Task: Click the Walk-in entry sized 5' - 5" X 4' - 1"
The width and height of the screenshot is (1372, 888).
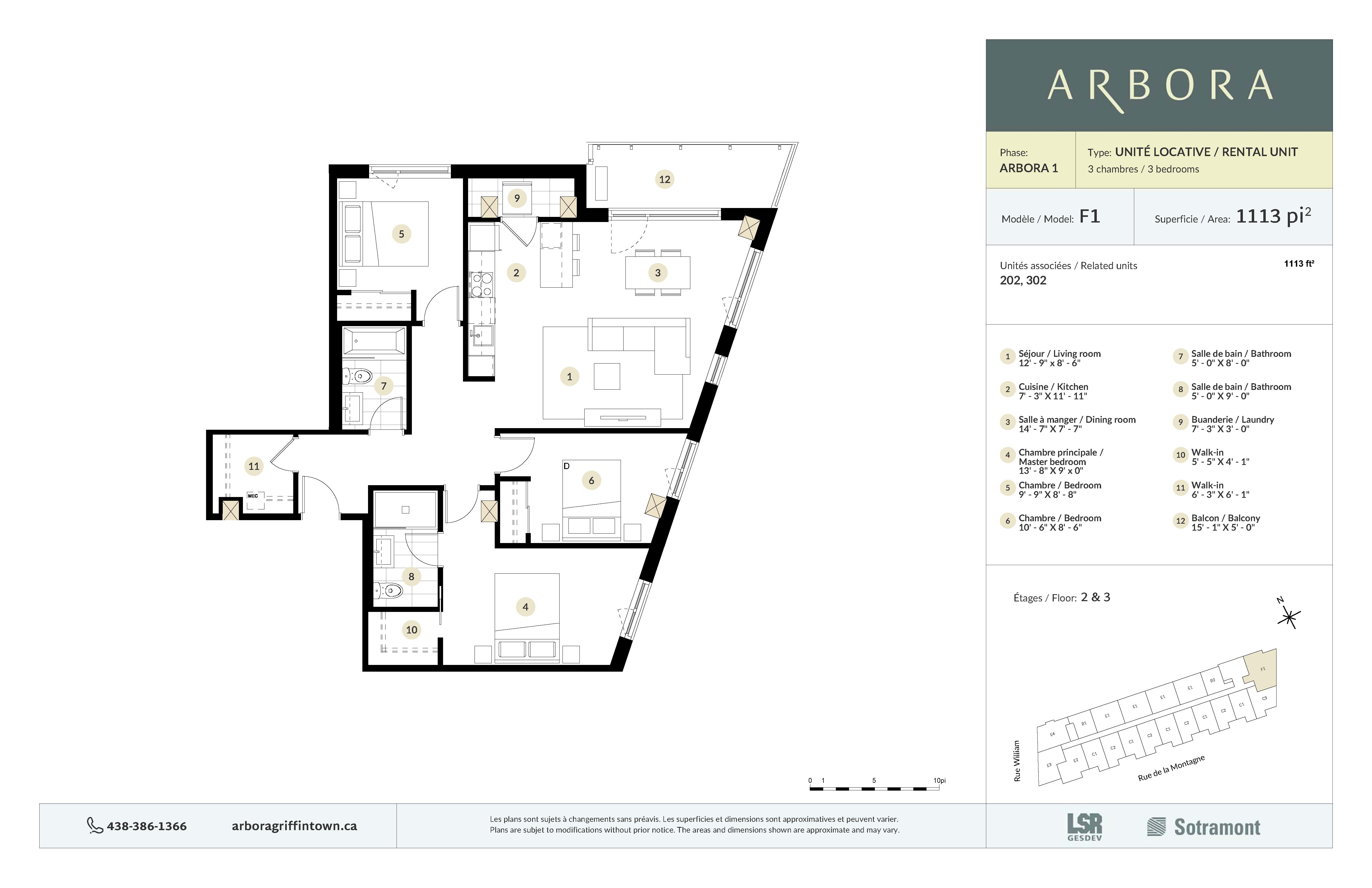Action: [1220, 457]
